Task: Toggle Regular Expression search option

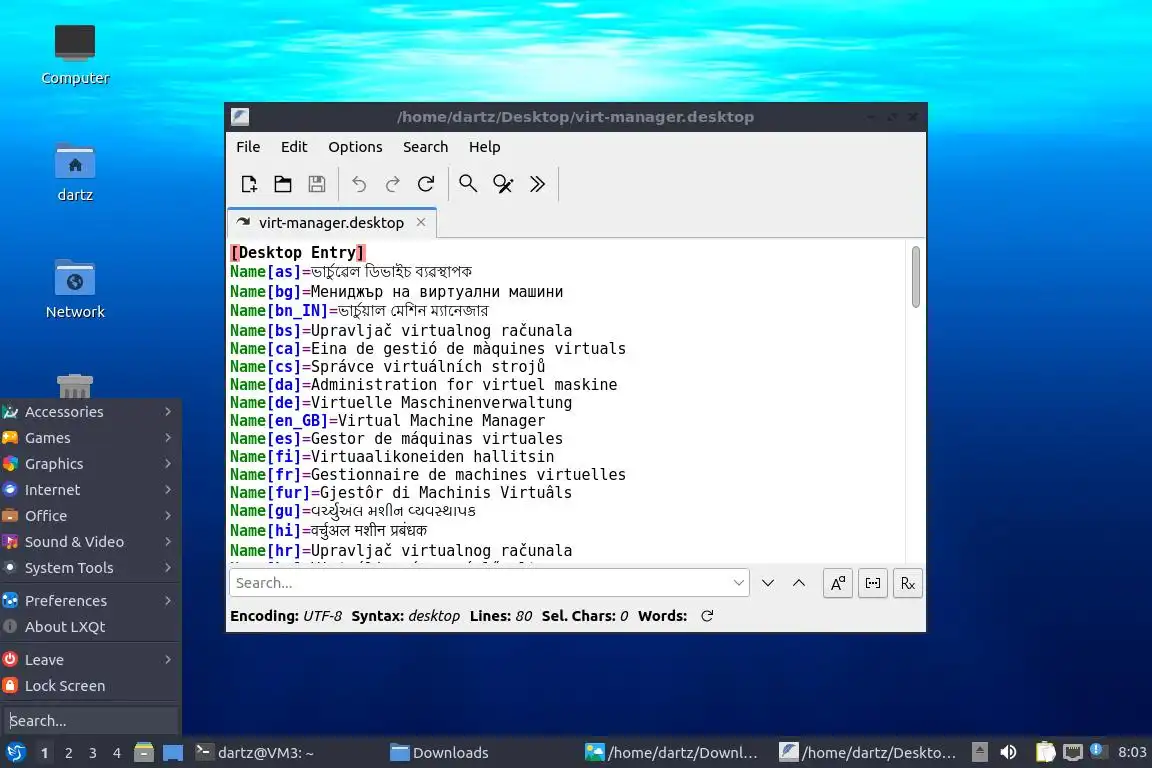Action: 908,584
